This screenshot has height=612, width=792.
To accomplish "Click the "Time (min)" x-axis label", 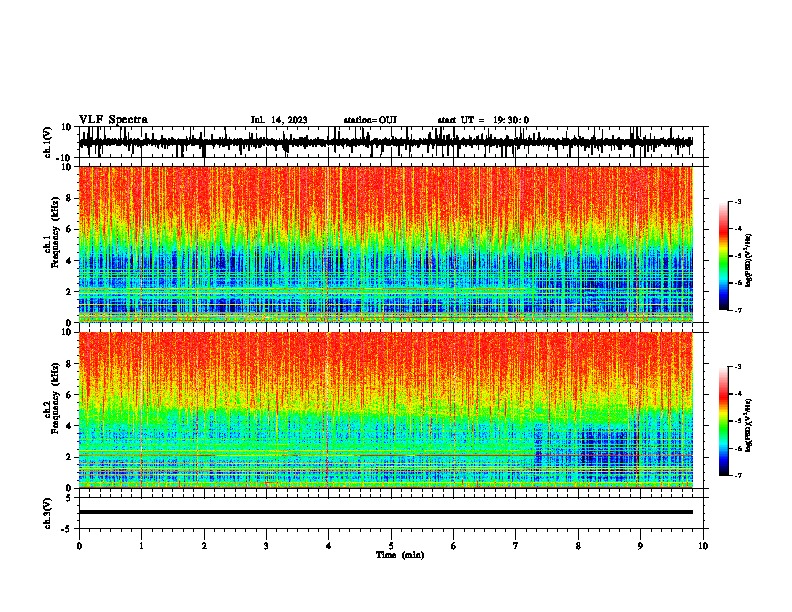I will 400,555.
